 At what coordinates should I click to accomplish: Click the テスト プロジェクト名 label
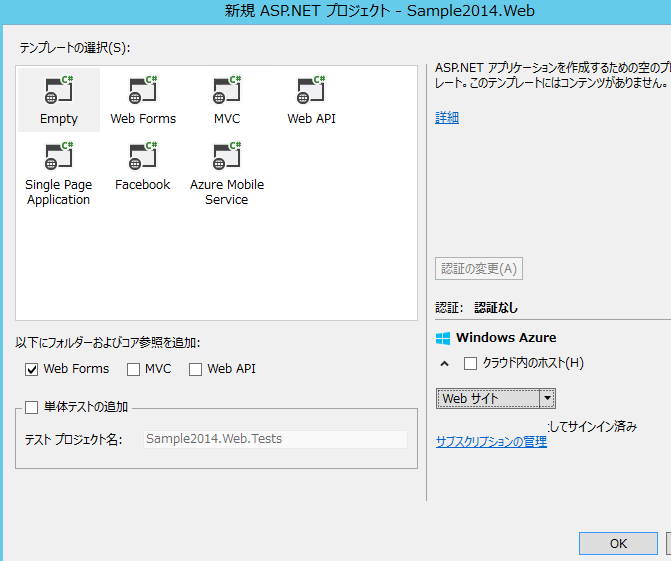coord(74,439)
